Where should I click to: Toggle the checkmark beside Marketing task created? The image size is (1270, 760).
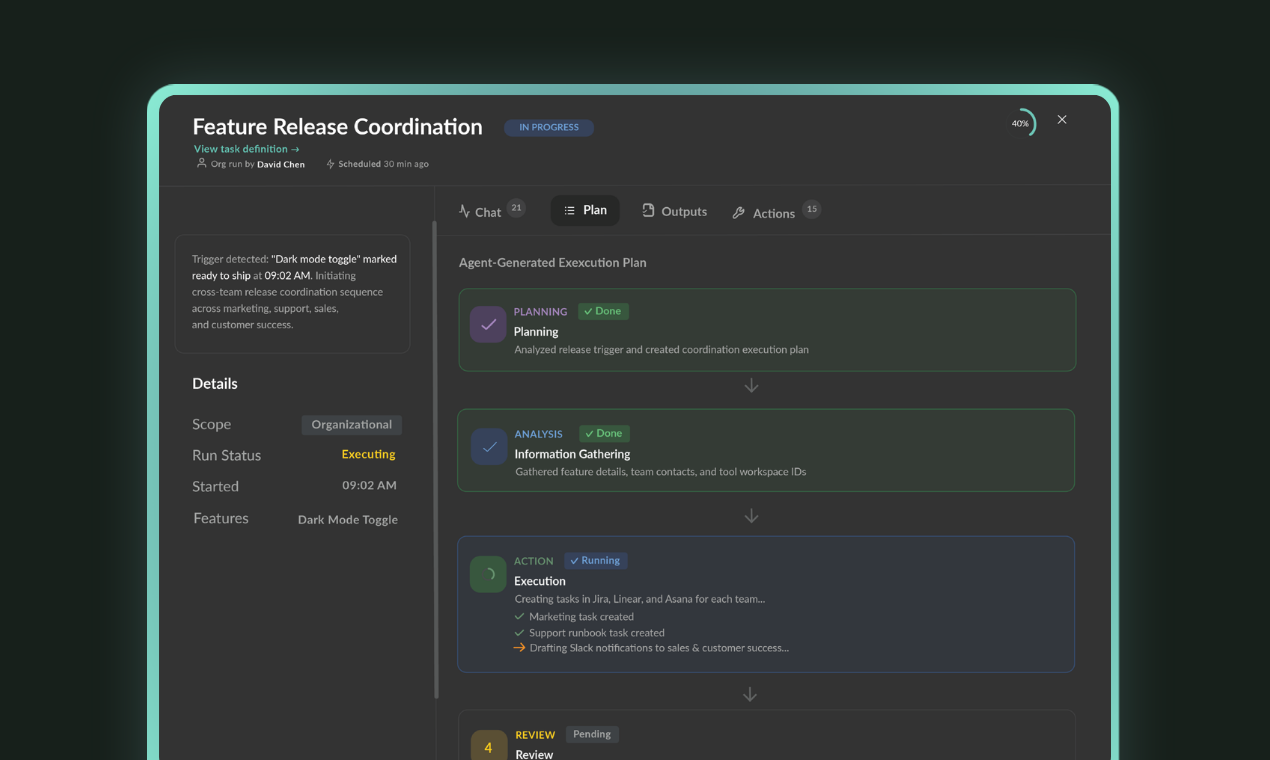coord(519,617)
